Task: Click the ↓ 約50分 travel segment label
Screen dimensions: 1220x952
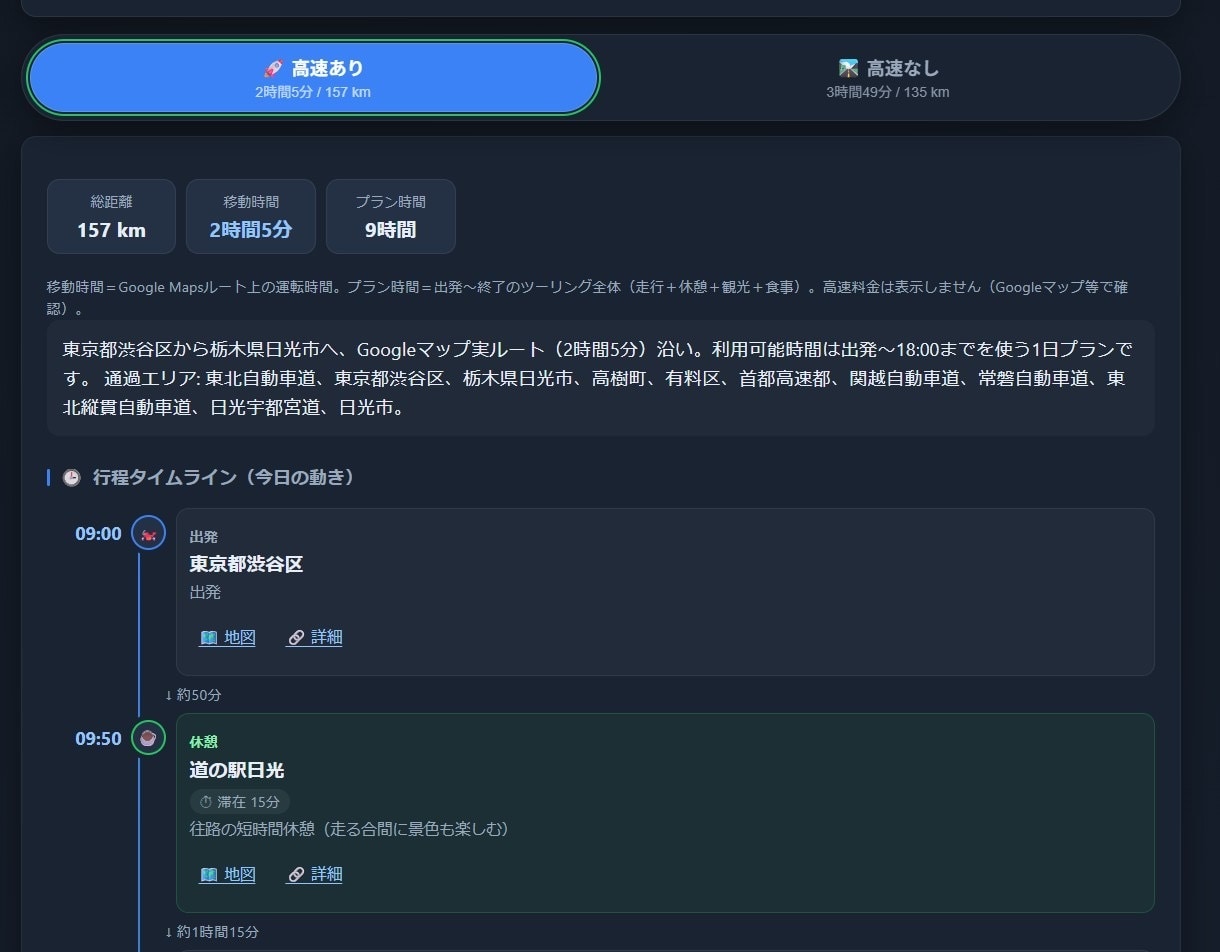Action: pyautogui.click(x=193, y=695)
